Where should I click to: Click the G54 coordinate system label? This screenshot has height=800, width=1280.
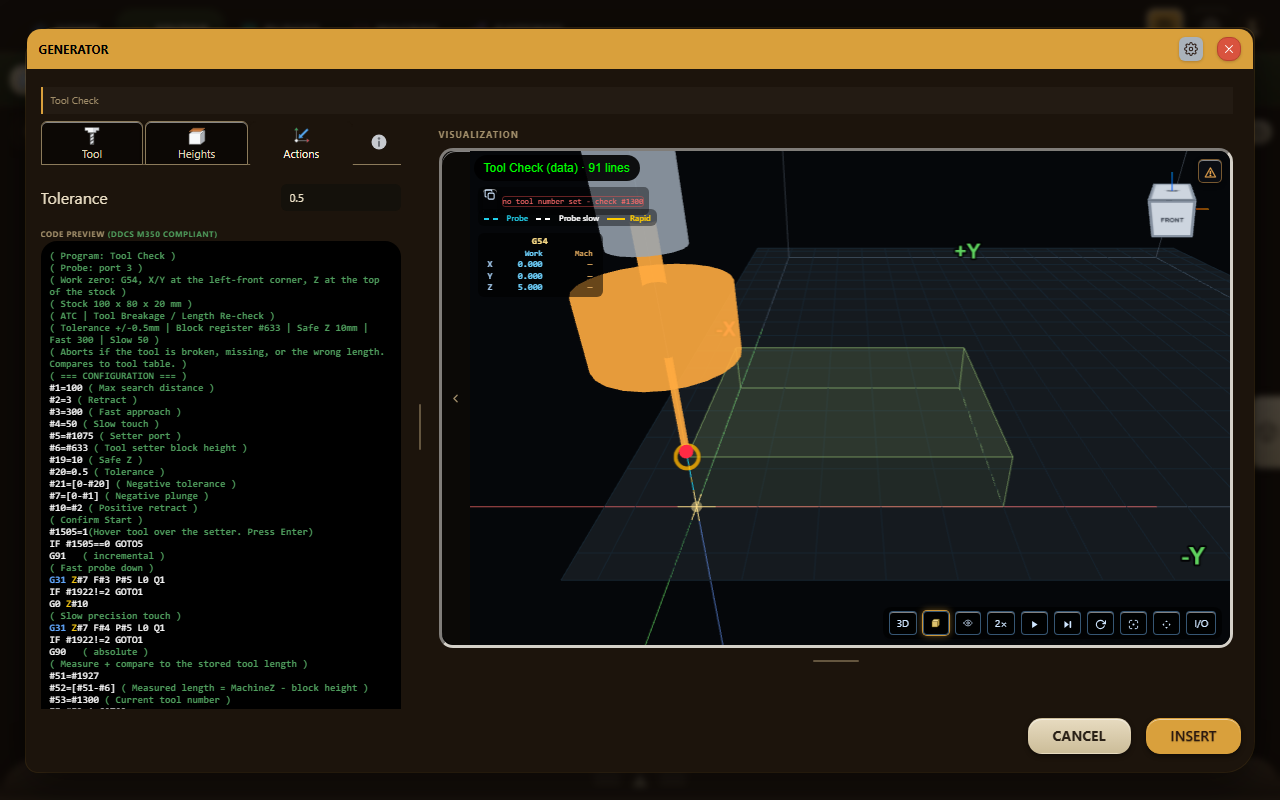[x=540, y=241]
